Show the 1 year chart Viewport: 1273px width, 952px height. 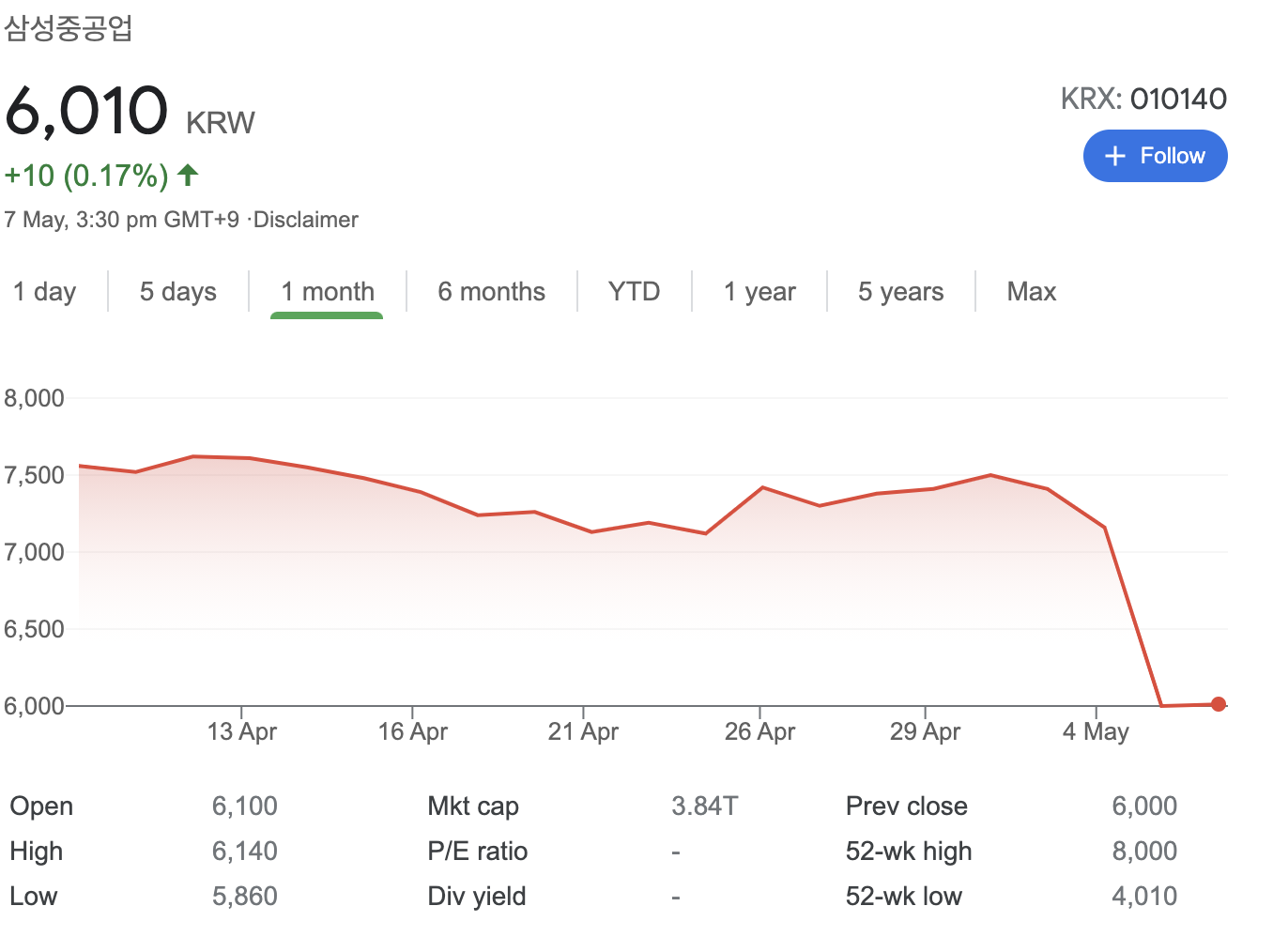click(759, 292)
